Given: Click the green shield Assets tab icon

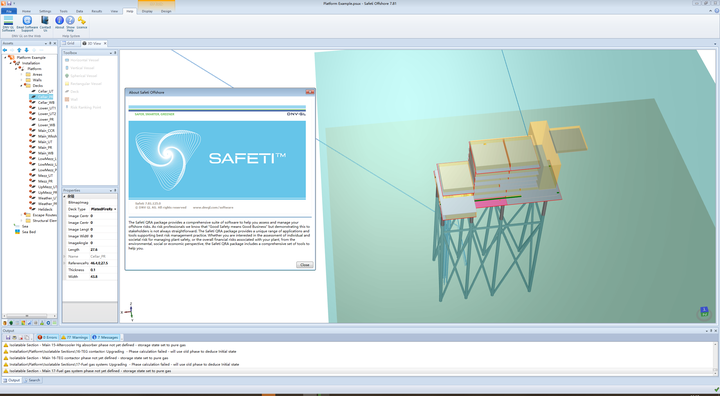Looking at the screenshot, I should (11, 323).
